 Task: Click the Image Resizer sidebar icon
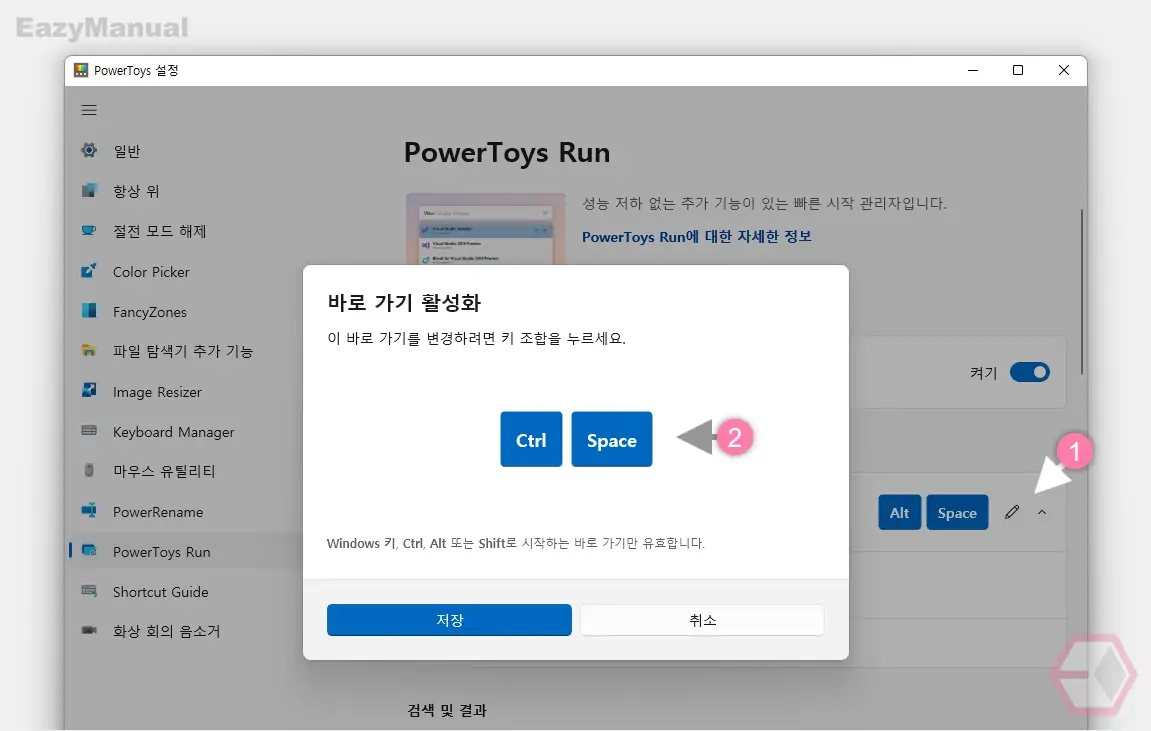[89, 390]
